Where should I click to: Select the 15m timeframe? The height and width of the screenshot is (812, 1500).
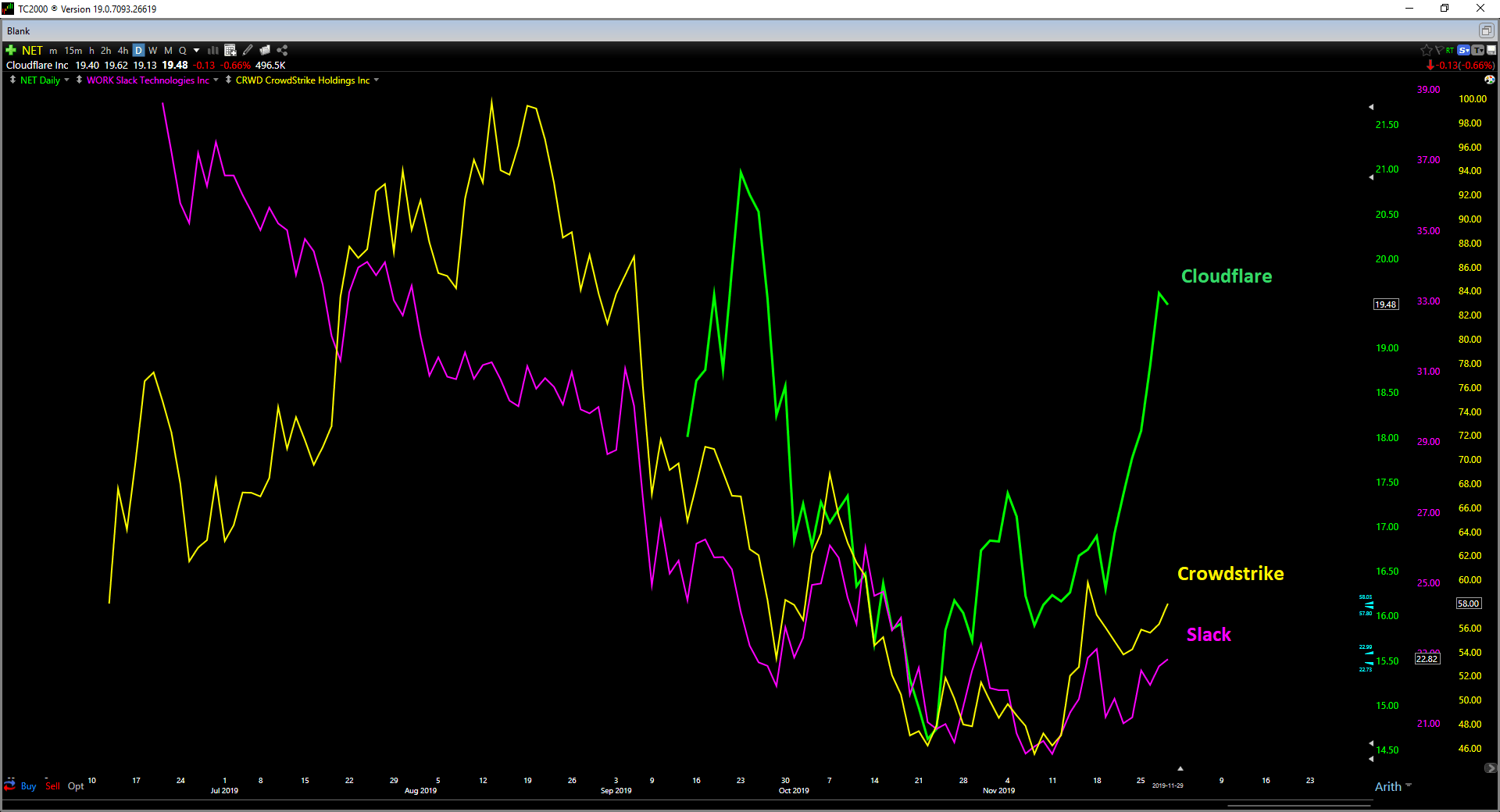point(73,51)
